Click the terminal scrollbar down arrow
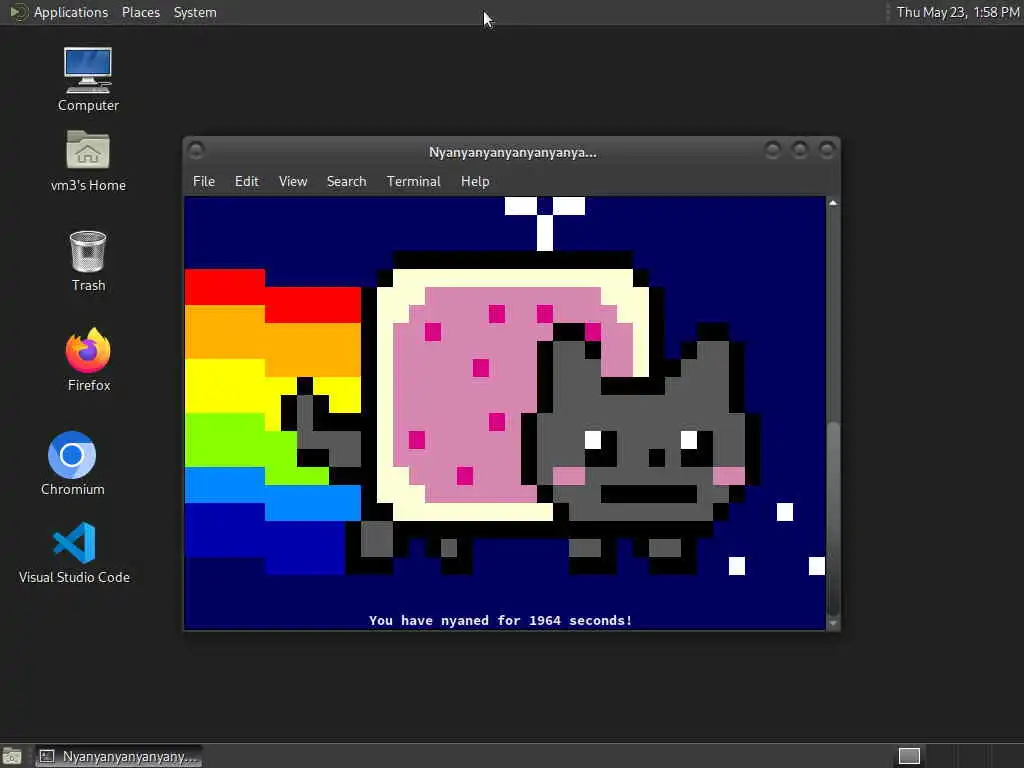The width and height of the screenshot is (1024, 768). coord(833,624)
